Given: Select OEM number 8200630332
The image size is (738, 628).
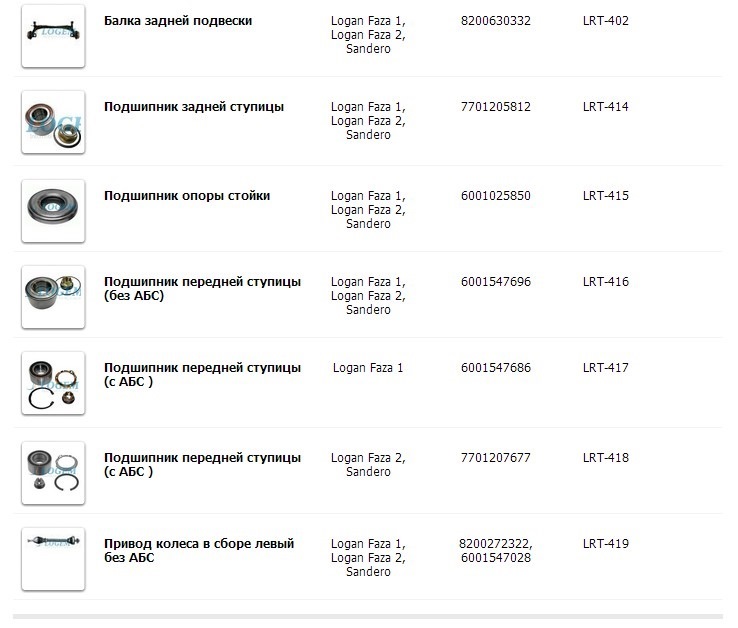Looking at the screenshot, I should tap(496, 21).
